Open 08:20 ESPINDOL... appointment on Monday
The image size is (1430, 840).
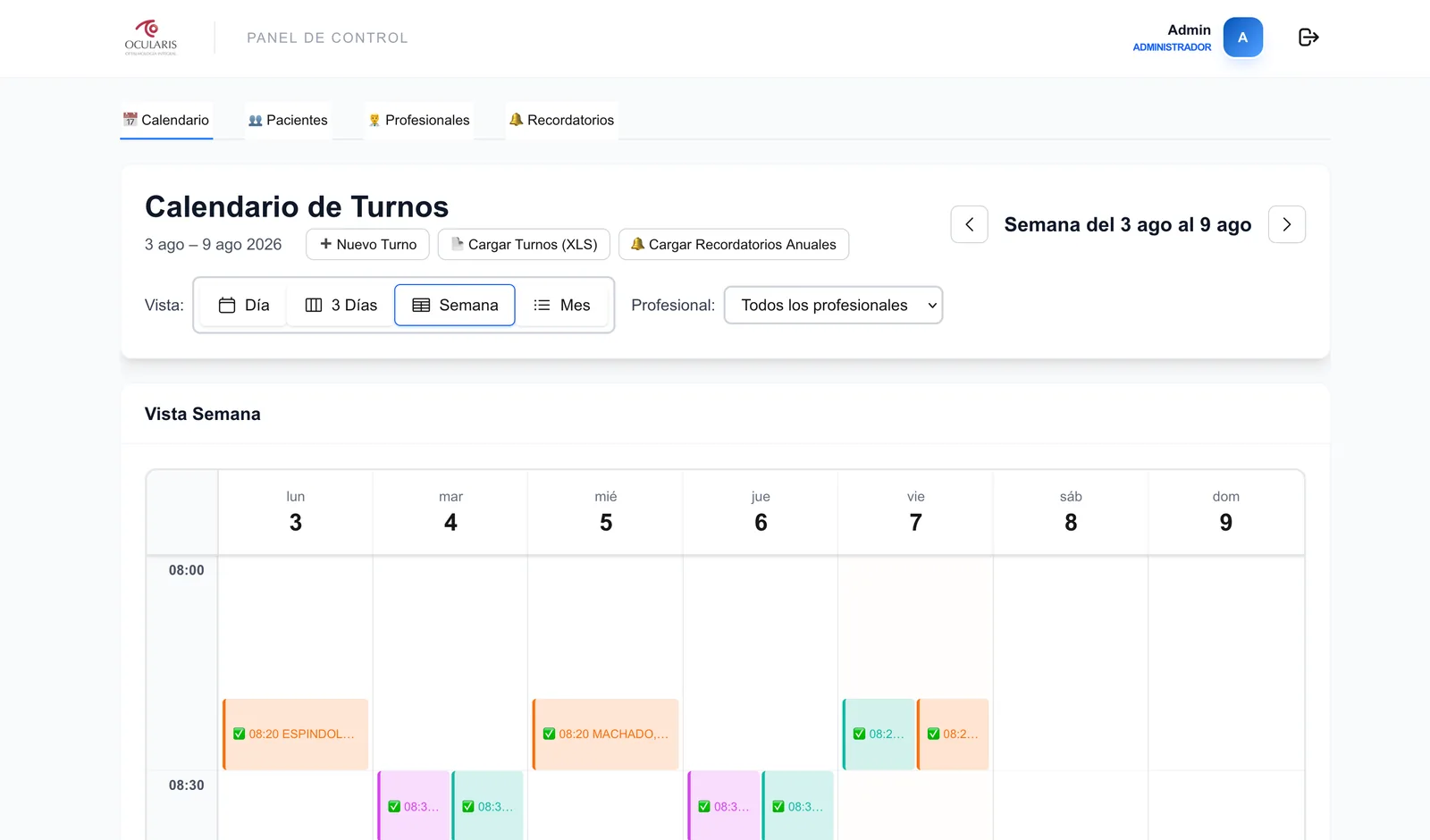(295, 735)
